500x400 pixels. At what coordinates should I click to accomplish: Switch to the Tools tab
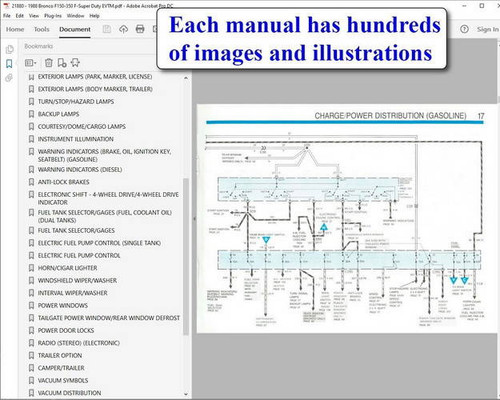41,29
